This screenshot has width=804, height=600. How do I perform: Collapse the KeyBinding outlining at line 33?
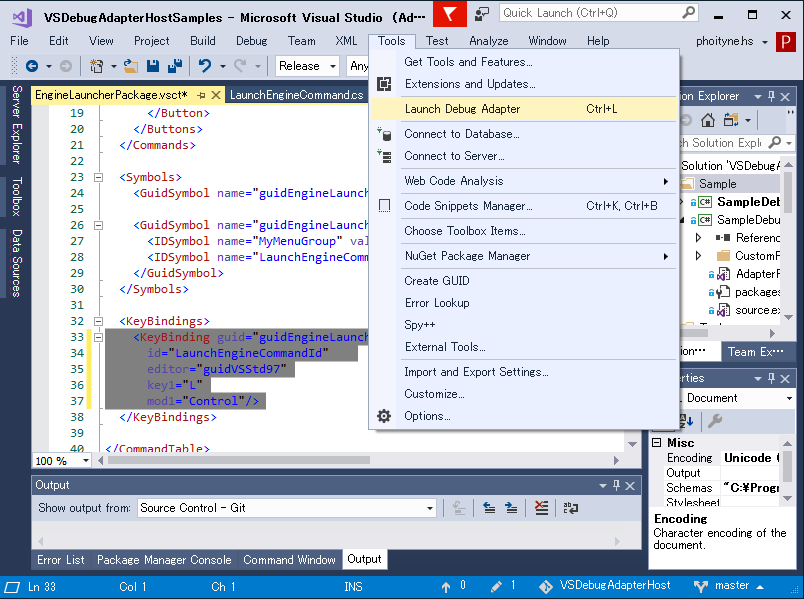[x=98, y=337]
